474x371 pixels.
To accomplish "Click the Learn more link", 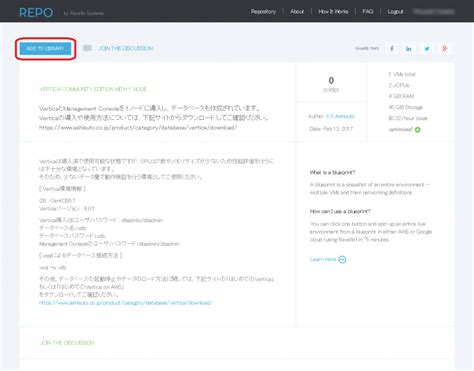I will click(323, 259).
